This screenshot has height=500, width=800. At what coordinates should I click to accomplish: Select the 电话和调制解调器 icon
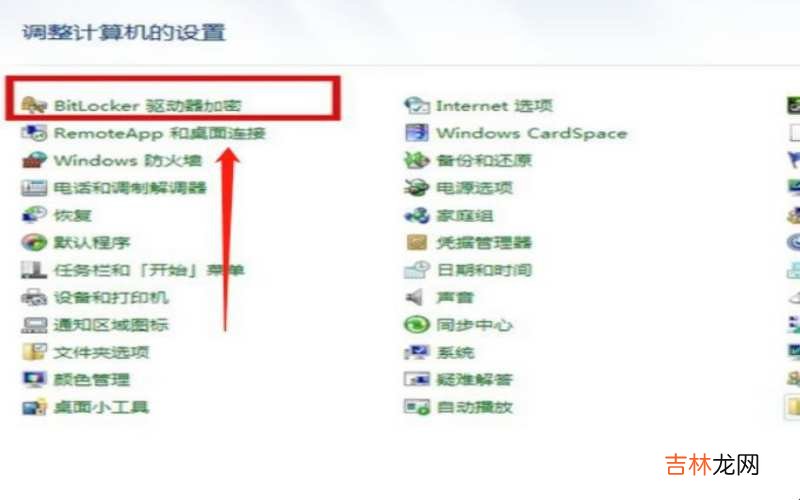[x=34, y=188]
